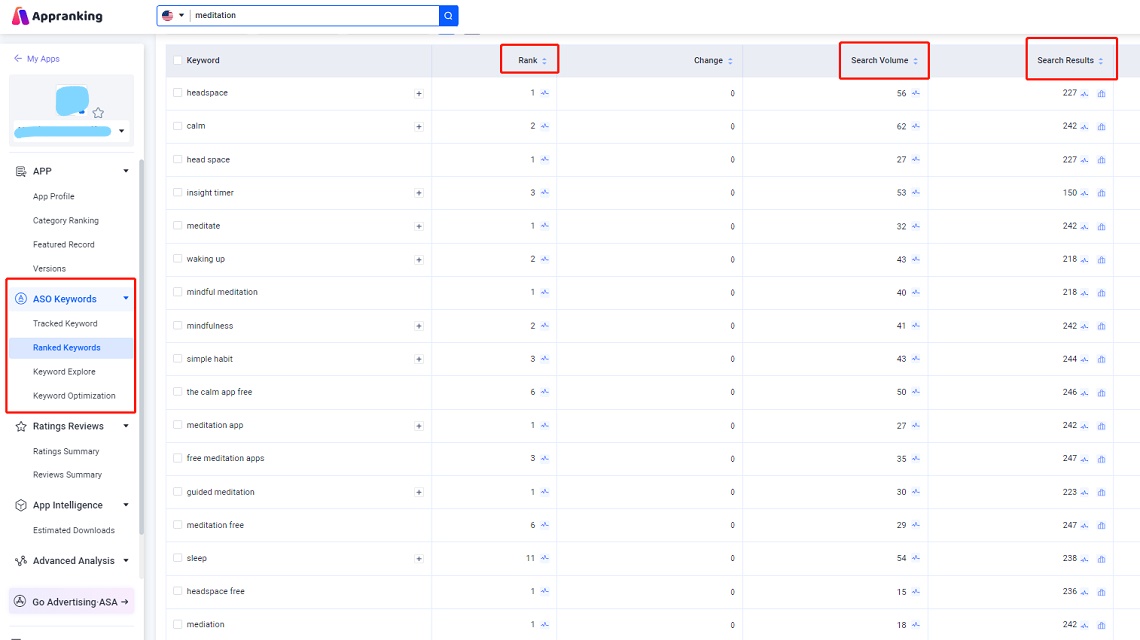This screenshot has width=1140, height=640.
Task: Open search results trend for waking up
Action: [x=1084, y=260]
